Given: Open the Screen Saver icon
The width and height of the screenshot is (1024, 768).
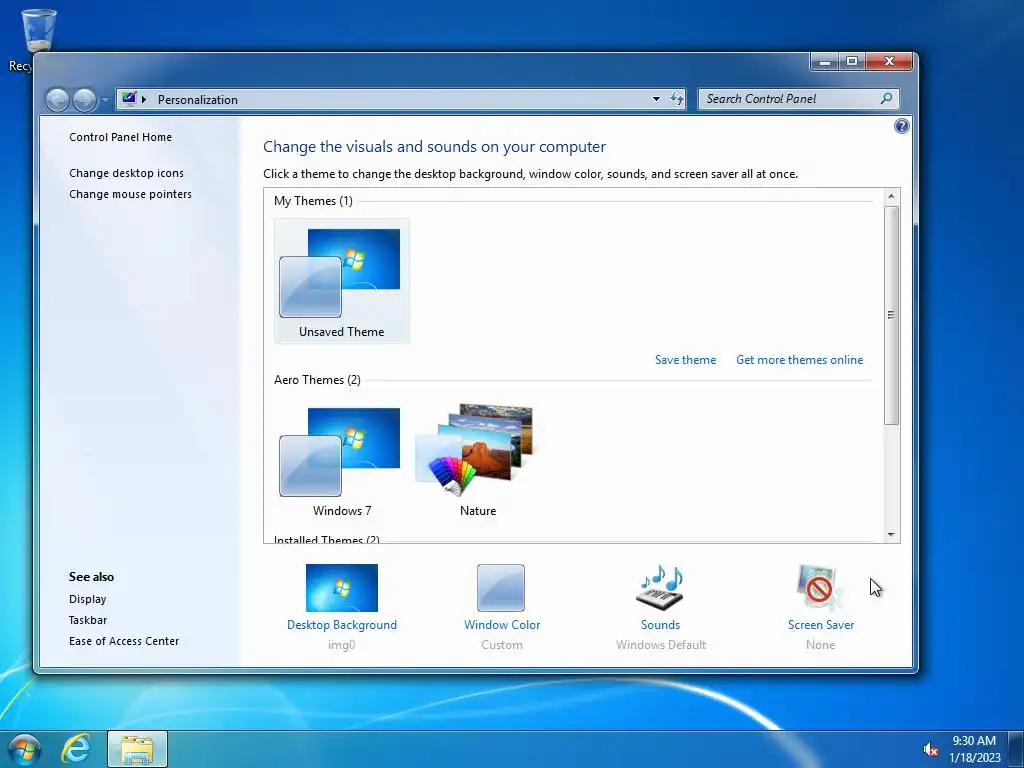Looking at the screenshot, I should [820, 588].
